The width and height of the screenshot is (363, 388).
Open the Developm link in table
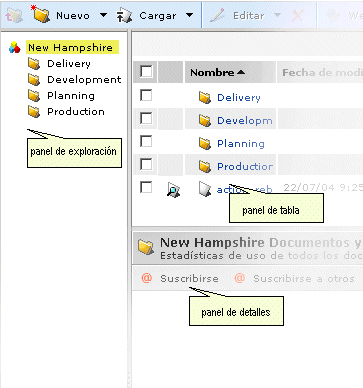pos(245,120)
